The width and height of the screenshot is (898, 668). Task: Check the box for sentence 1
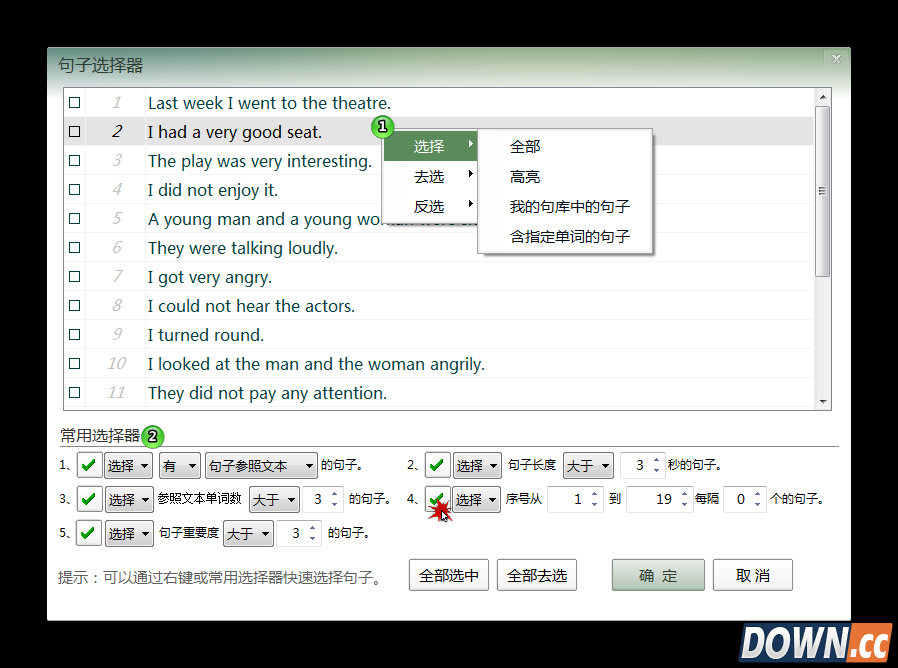coord(74,102)
